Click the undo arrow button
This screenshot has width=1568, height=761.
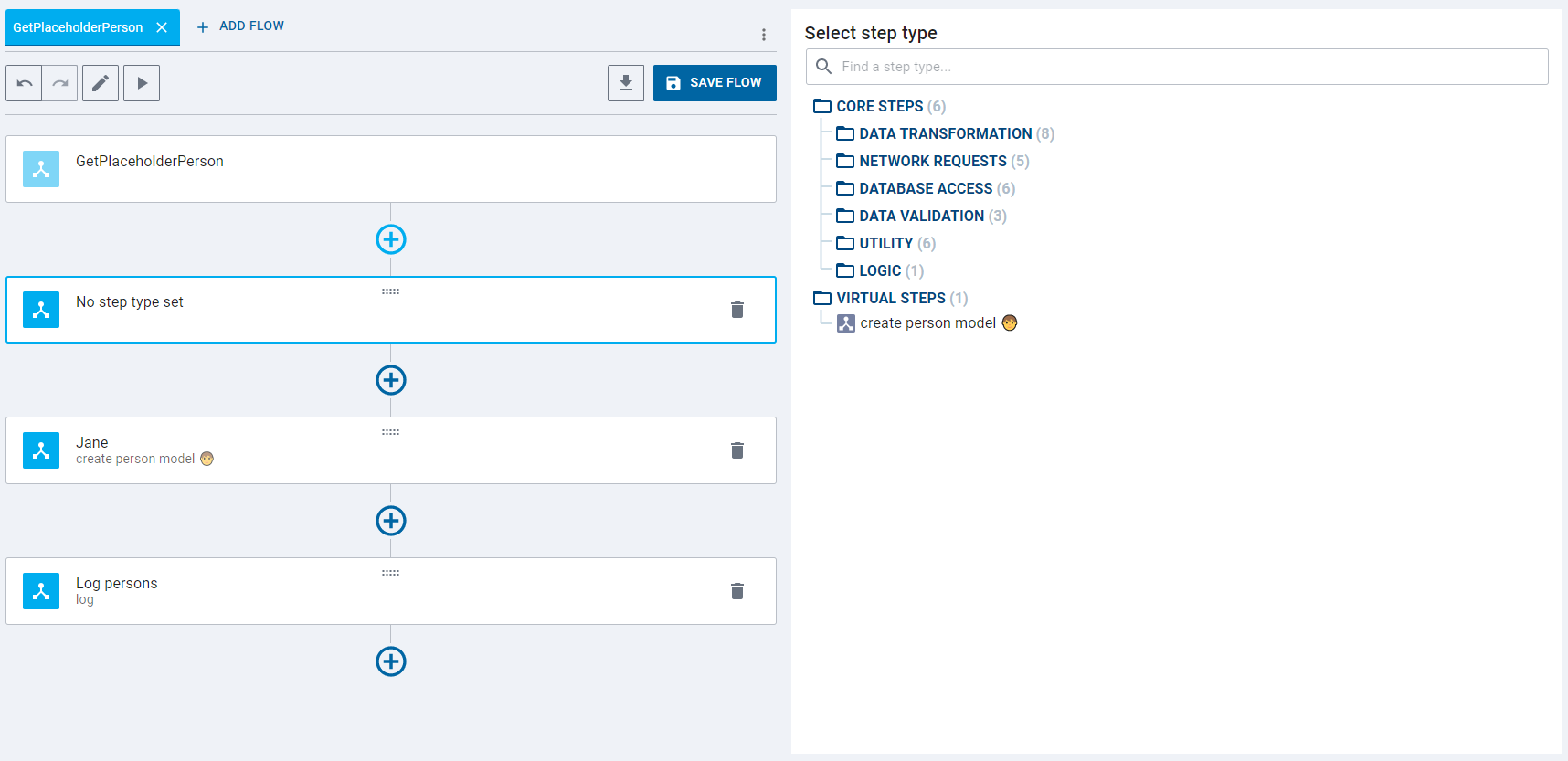(25, 83)
